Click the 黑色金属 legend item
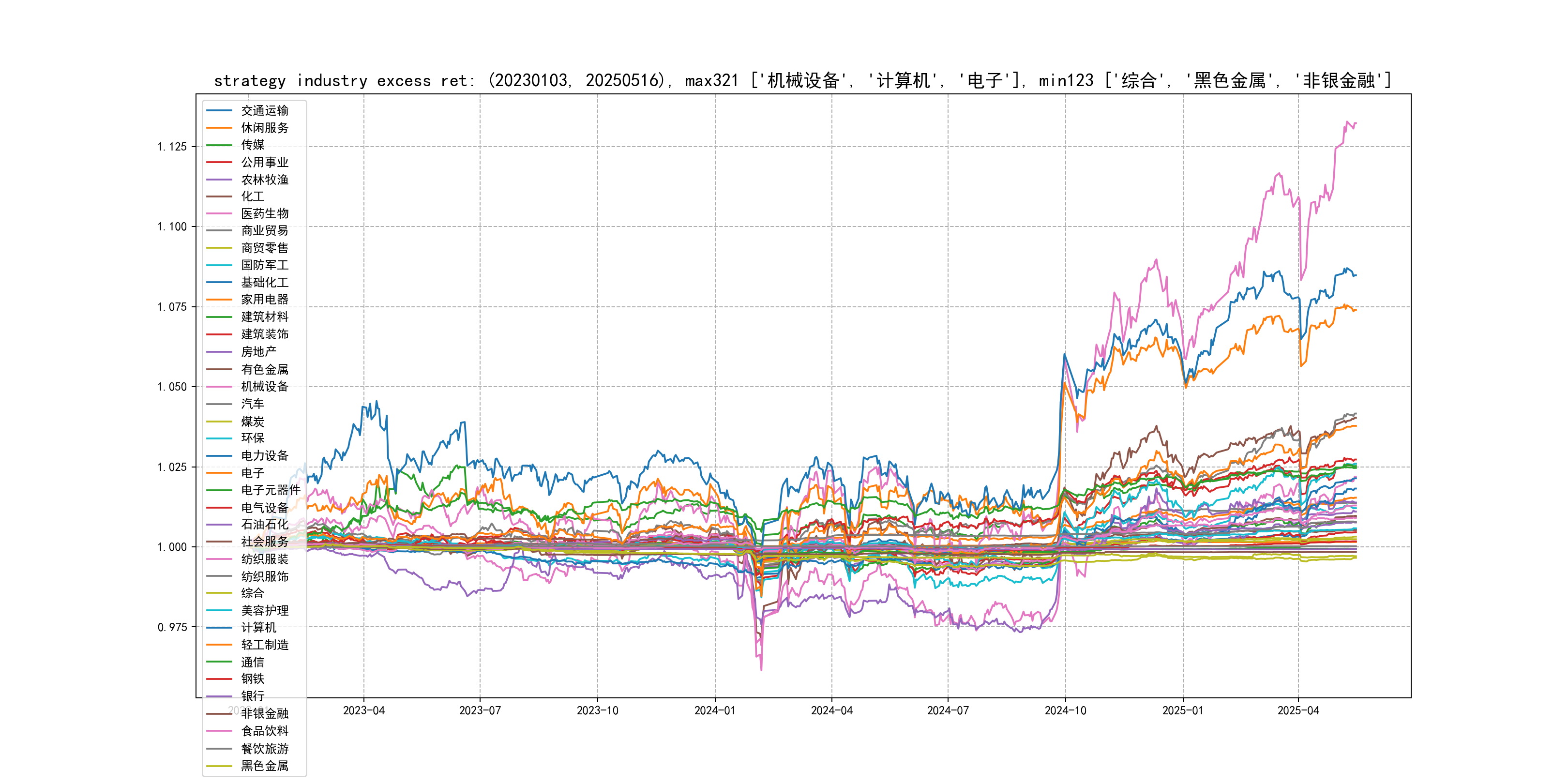 264,766
